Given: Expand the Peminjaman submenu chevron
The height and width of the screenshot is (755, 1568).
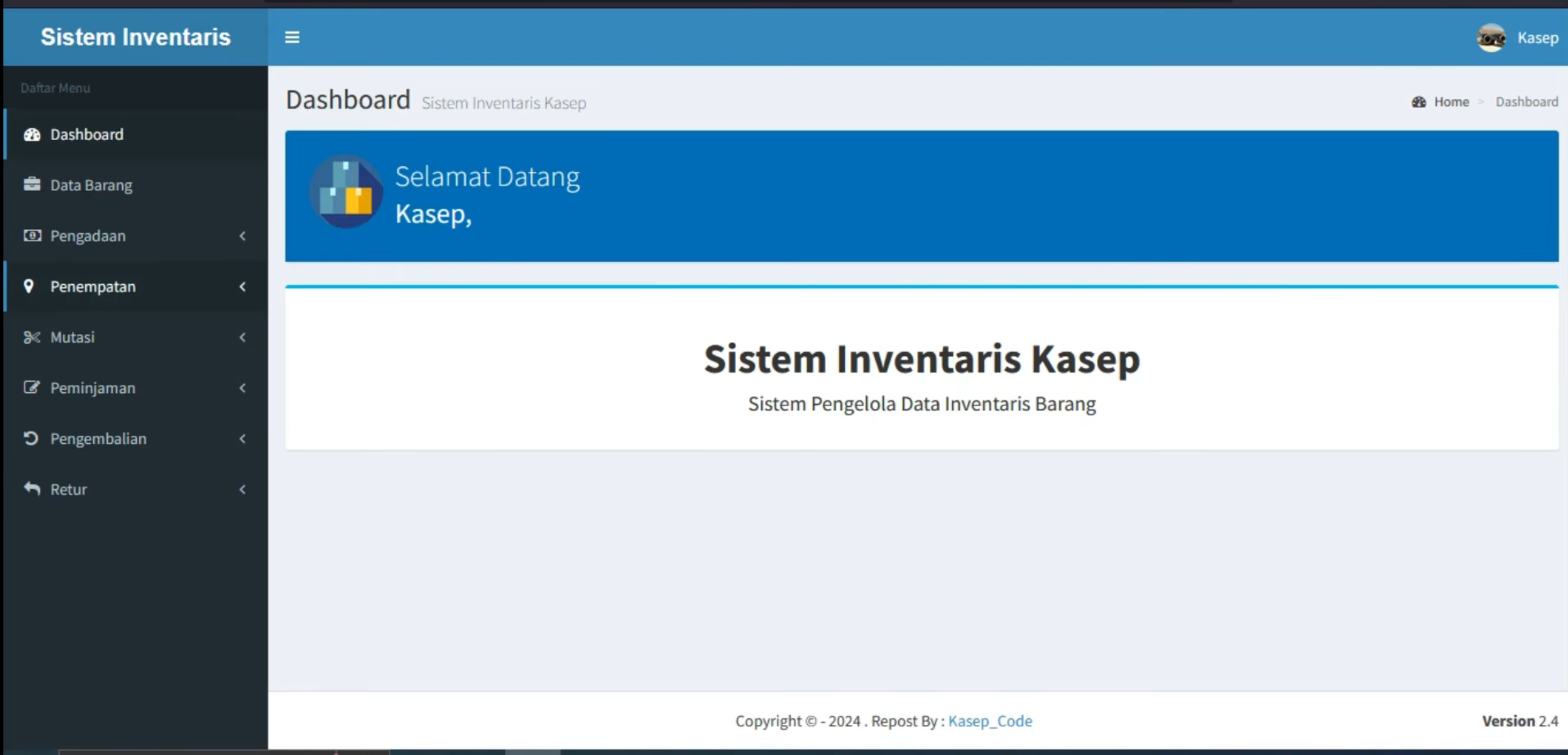Looking at the screenshot, I should (x=243, y=388).
